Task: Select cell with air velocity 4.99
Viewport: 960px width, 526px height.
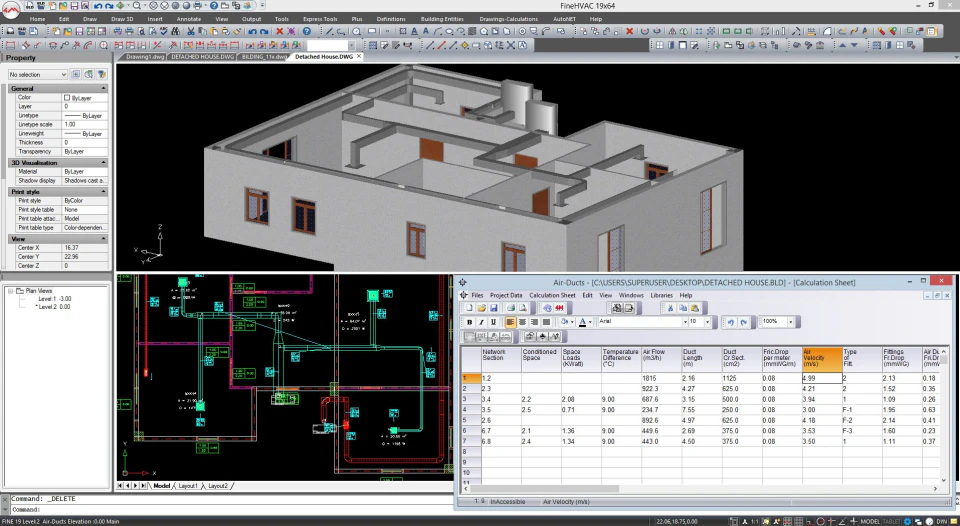Action: click(822, 378)
